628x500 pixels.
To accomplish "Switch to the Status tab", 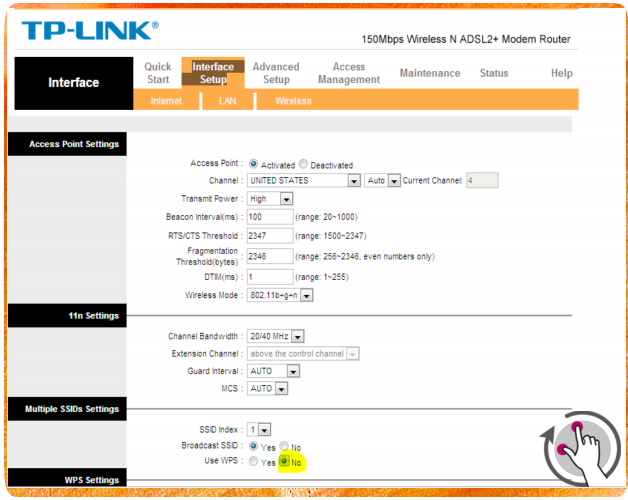I will click(494, 73).
